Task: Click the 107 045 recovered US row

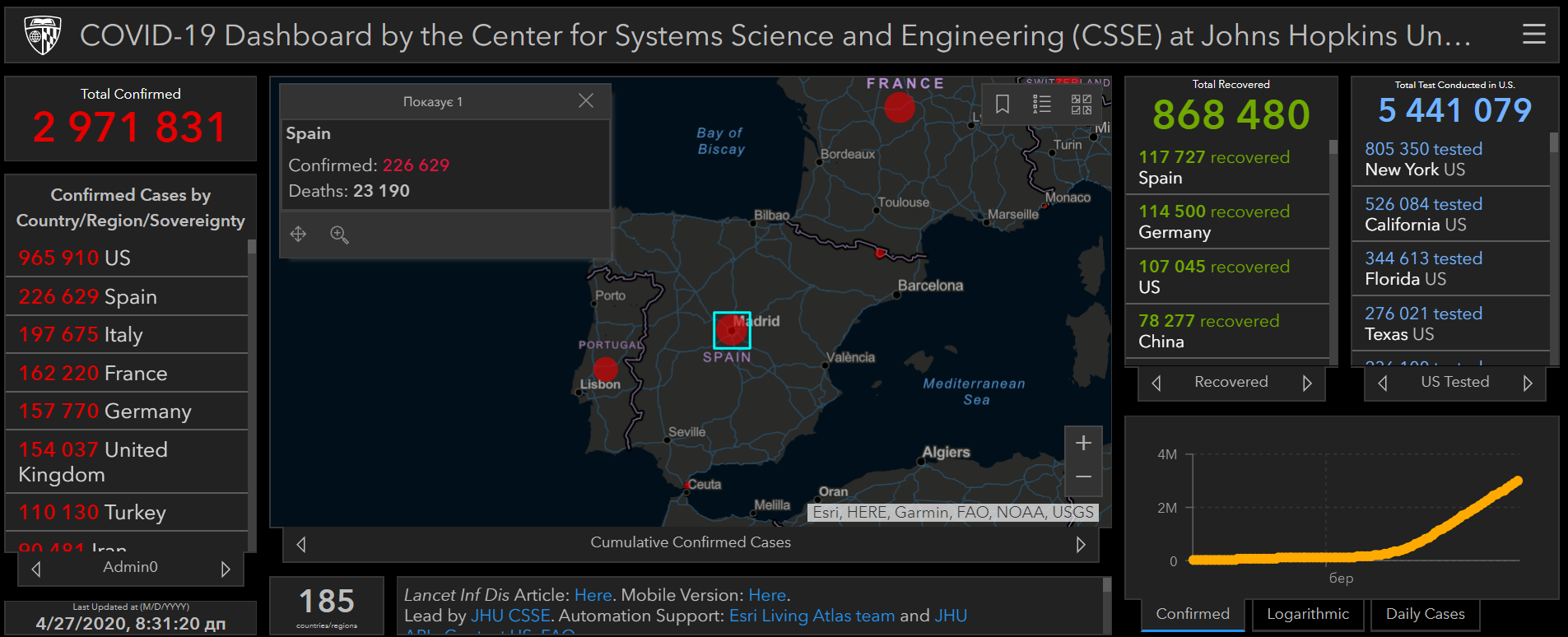Action: pyautogui.click(x=1226, y=277)
